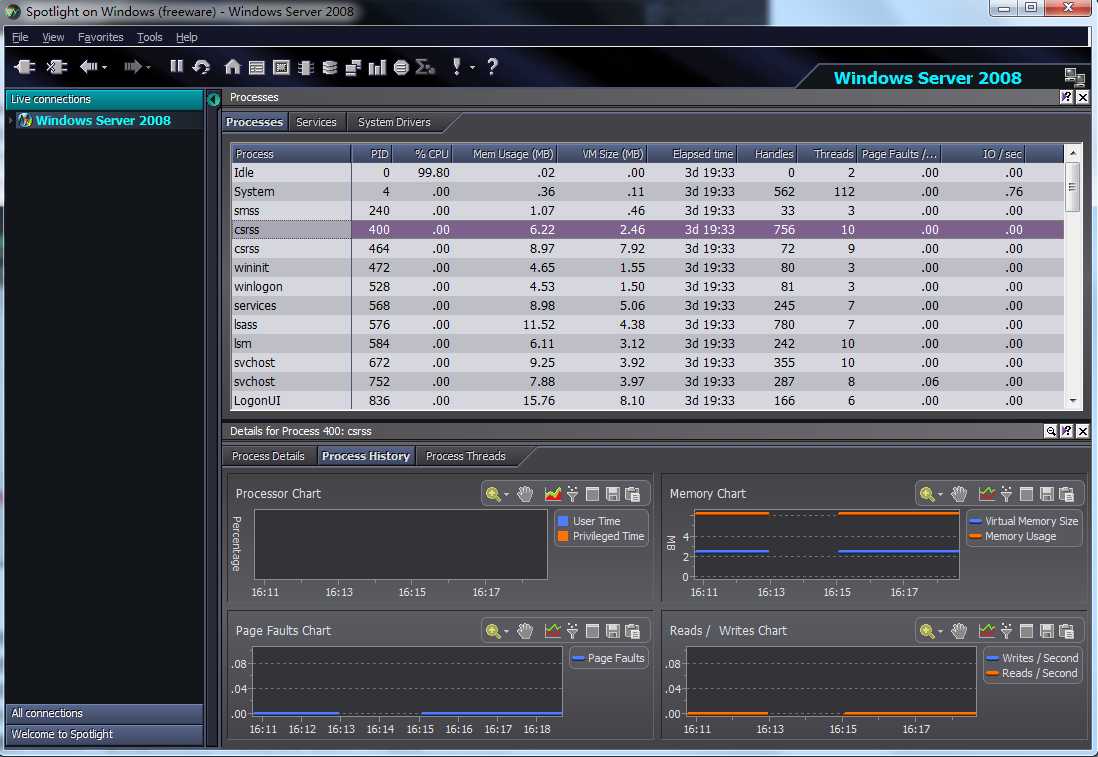Go back using the left arrow icon
The image size is (1098, 757).
pos(88,67)
